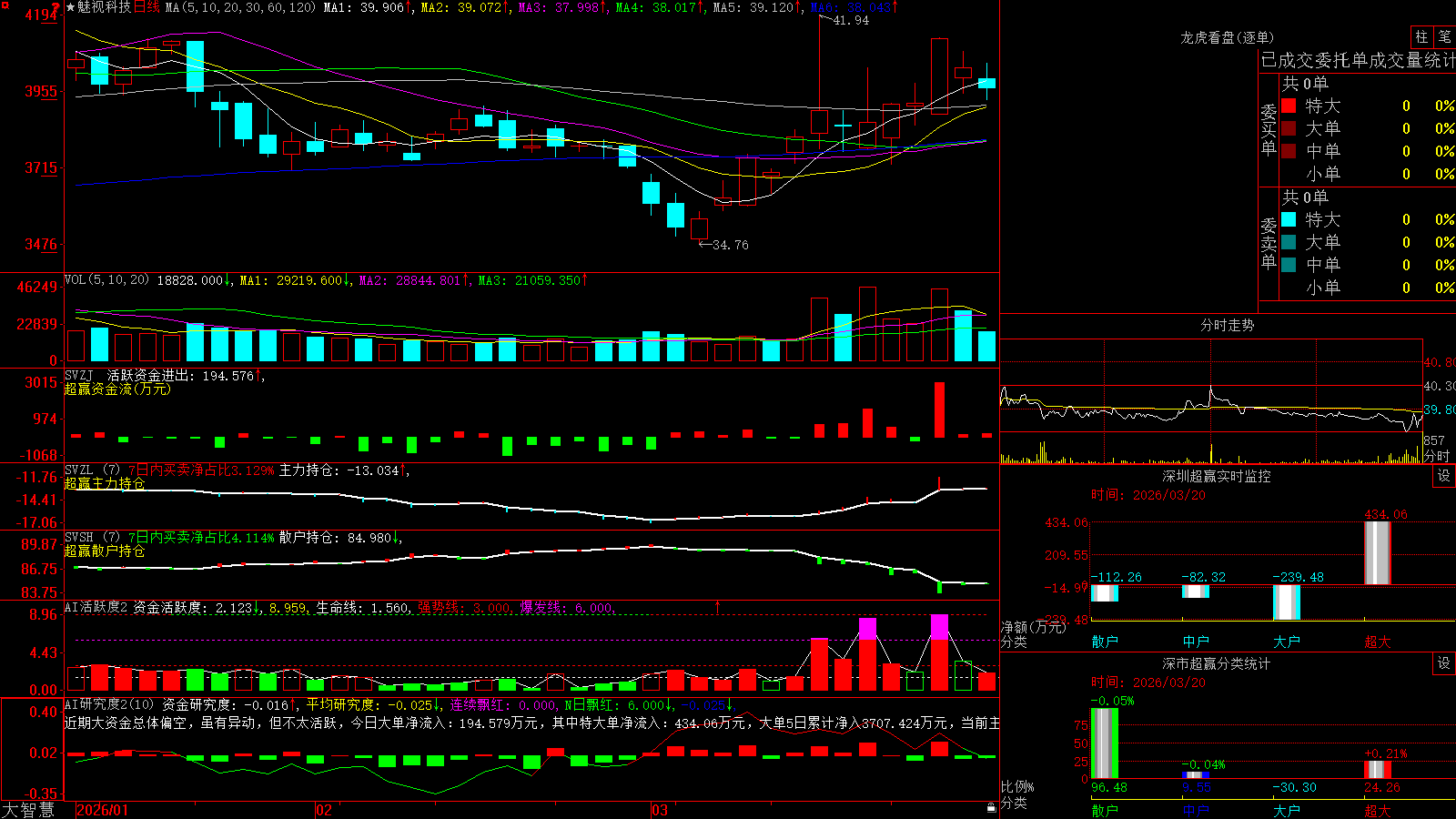The height and width of the screenshot is (819, 1456).
Task: Click the lock icon at the timeline end
Action: pyautogui.click(x=992, y=808)
